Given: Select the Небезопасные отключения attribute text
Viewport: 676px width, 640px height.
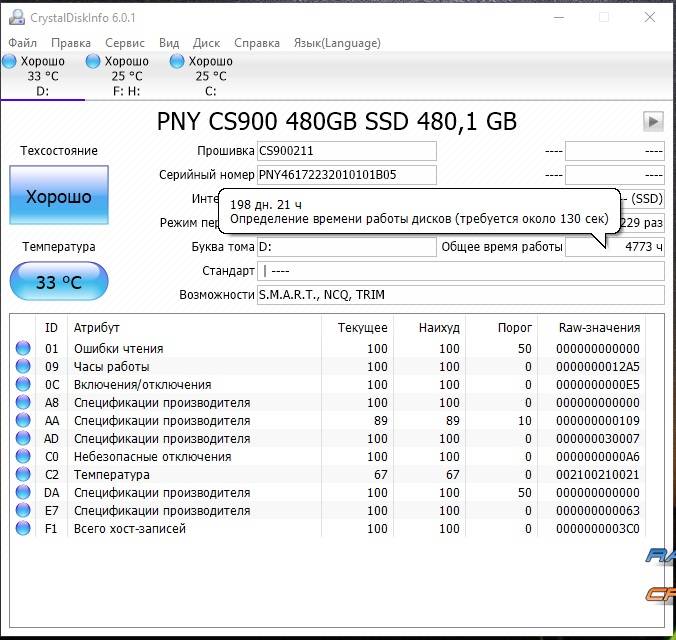Looking at the screenshot, I should 153,456.
